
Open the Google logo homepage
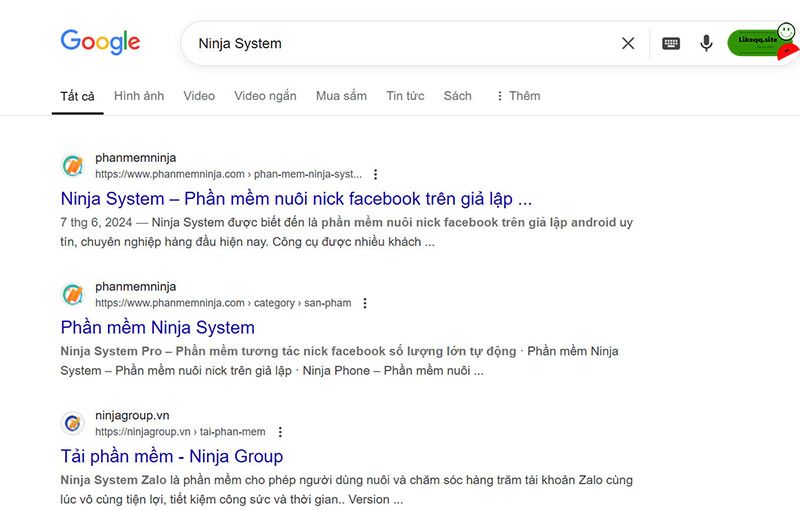(x=100, y=42)
